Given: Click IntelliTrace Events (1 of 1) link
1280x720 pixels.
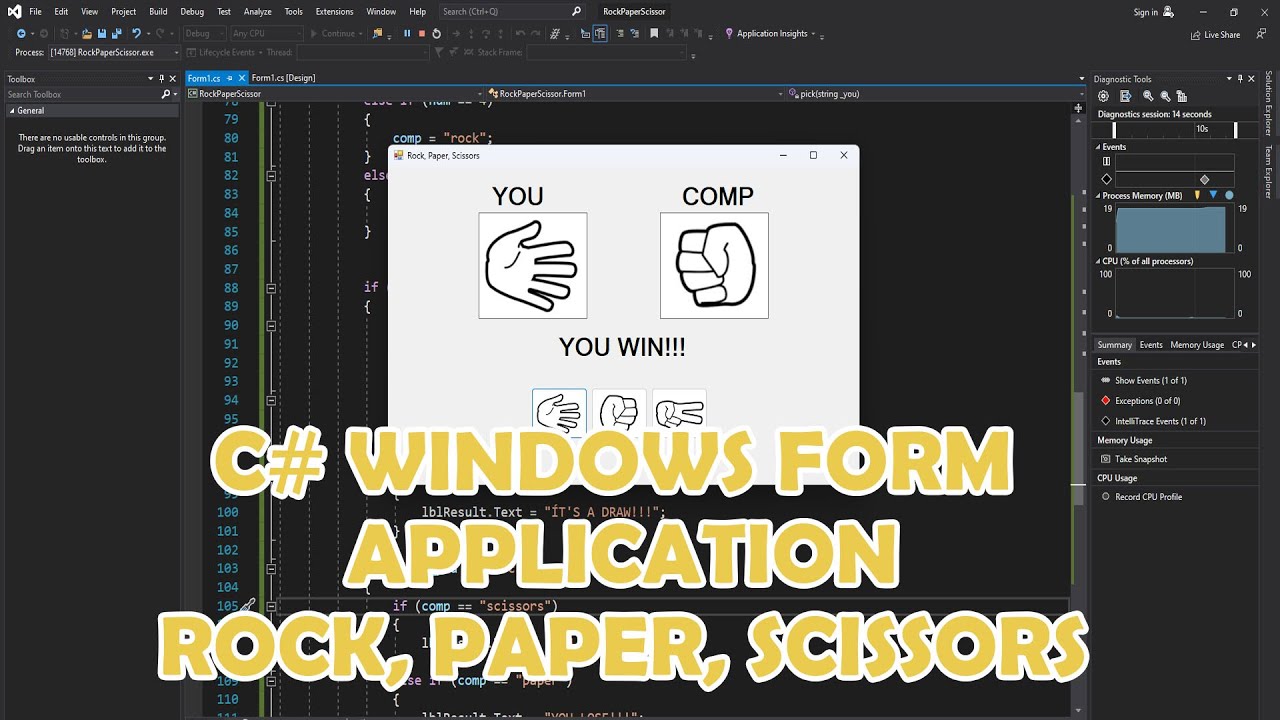Looking at the screenshot, I should click(x=1160, y=421).
